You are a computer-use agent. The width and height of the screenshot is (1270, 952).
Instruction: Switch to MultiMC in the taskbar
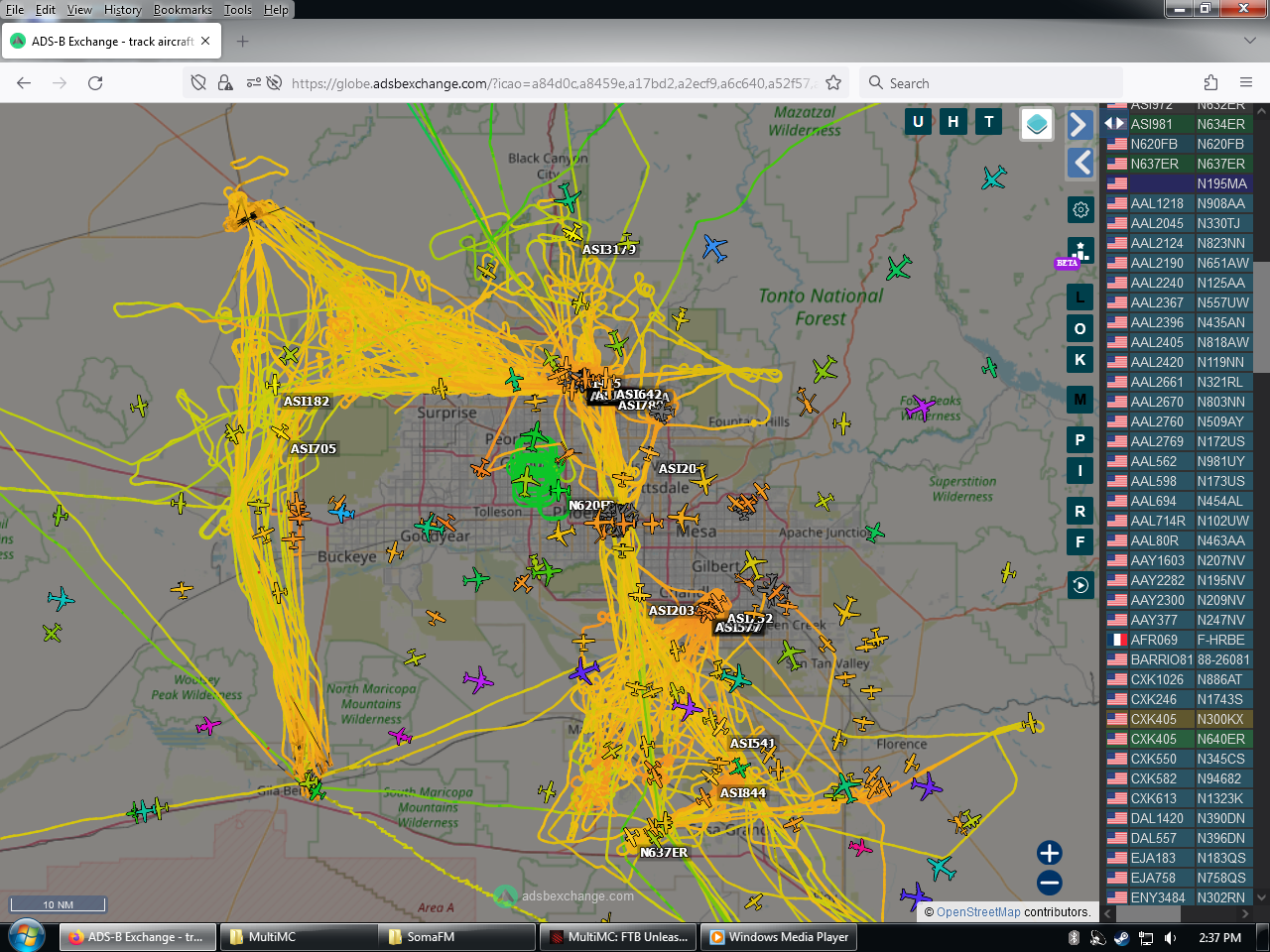tap(297, 937)
